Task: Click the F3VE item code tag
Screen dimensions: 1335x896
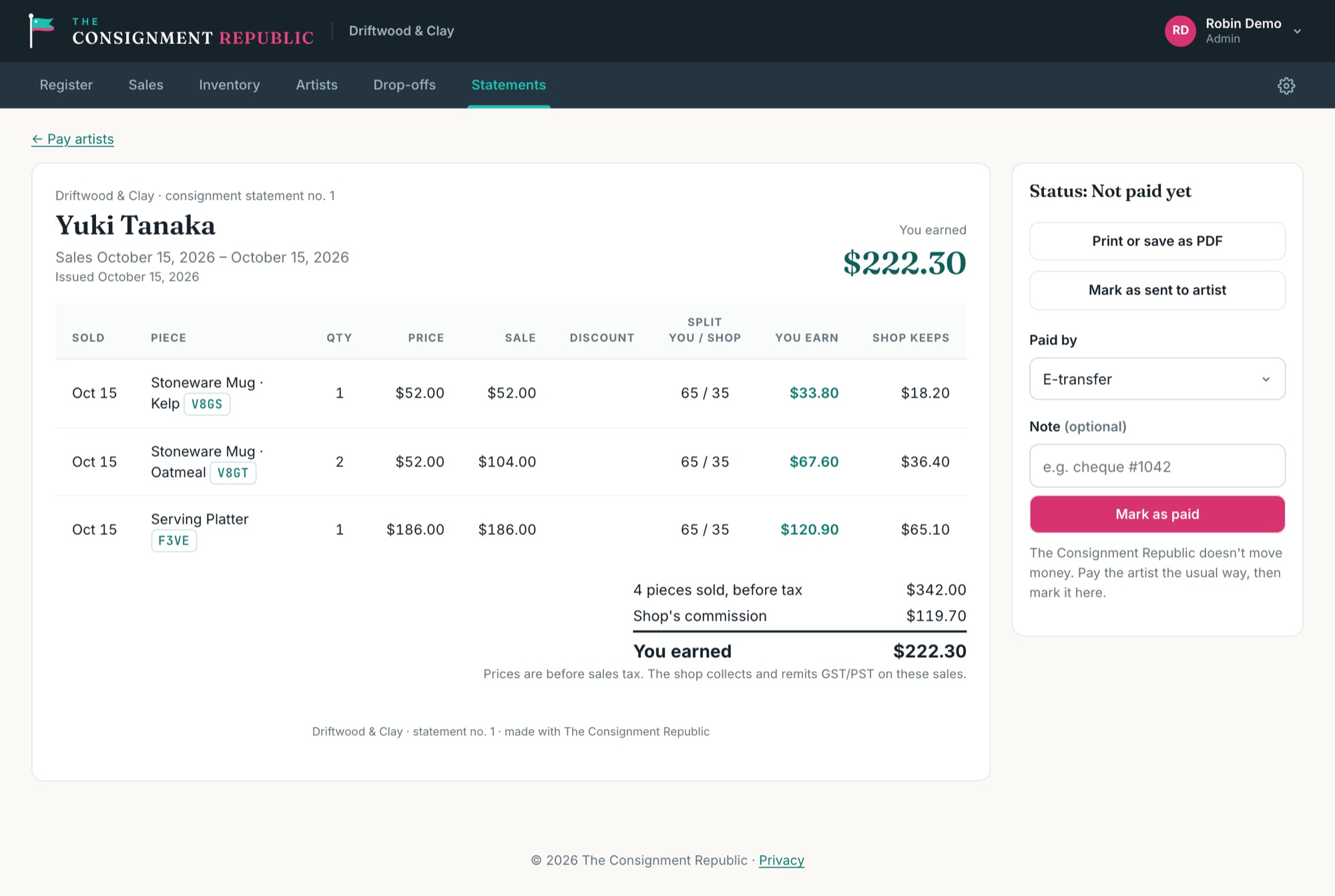Action: pos(174,540)
